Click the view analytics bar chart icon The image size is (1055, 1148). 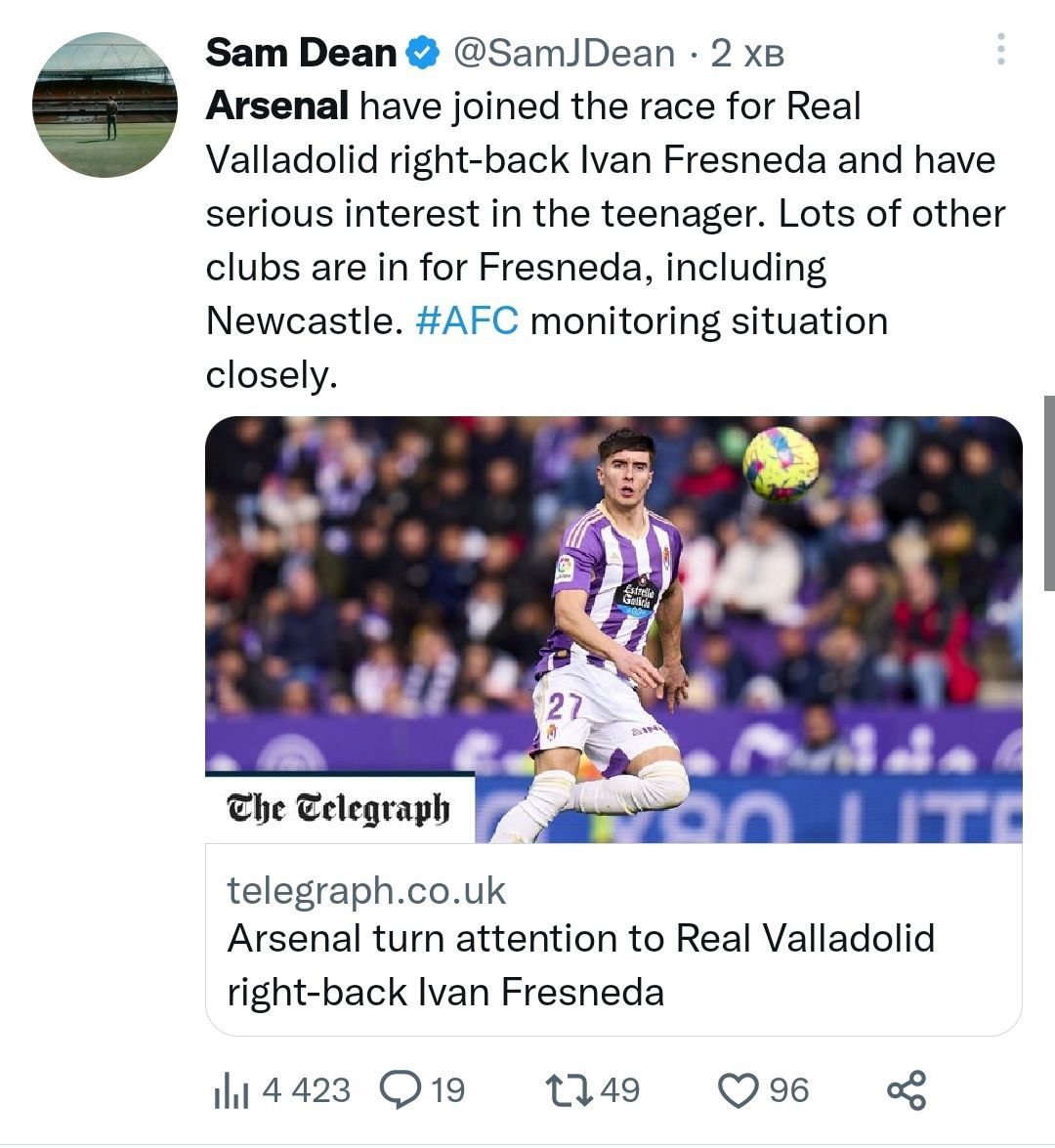click(232, 1091)
